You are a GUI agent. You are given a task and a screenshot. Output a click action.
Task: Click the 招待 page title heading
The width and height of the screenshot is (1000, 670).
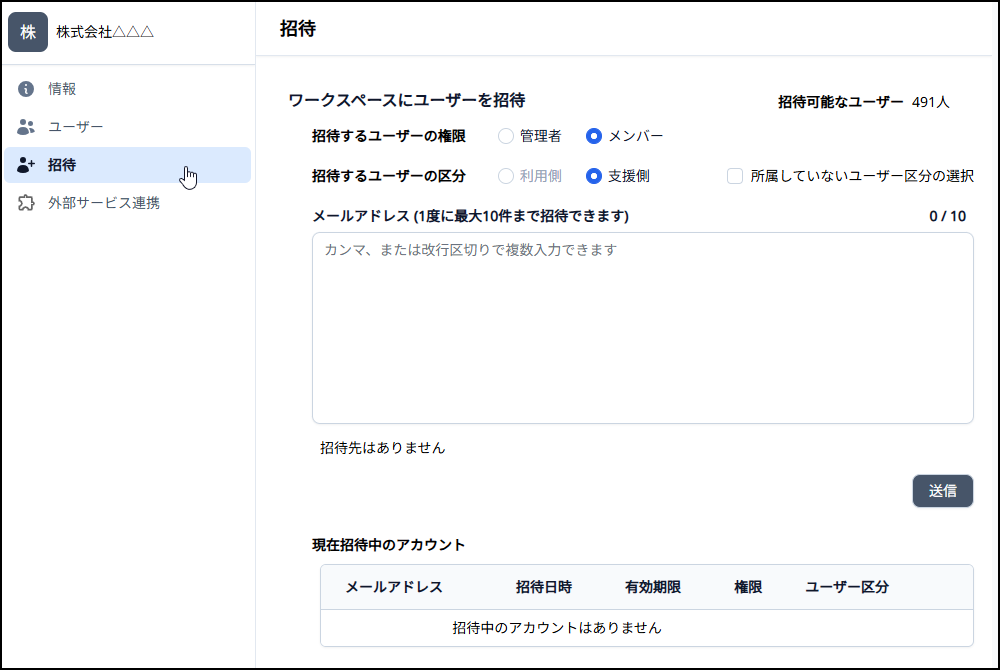click(298, 29)
